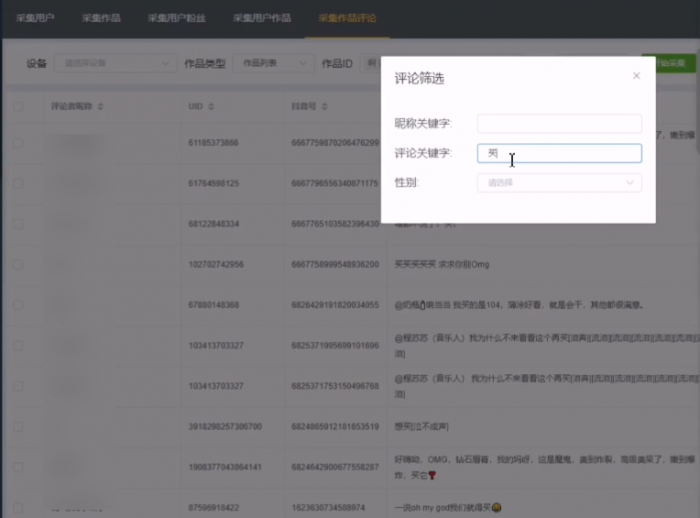Switch to the 采集用户 tab
The width and height of the screenshot is (700, 518).
pyautogui.click(x=35, y=18)
